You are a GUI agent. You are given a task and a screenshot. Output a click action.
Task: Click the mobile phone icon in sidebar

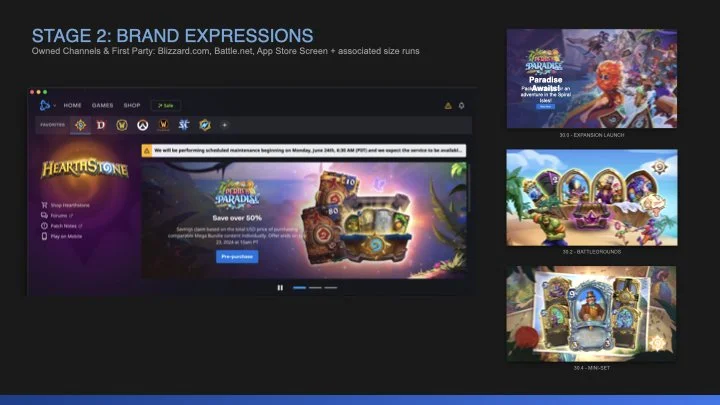[x=44, y=236]
